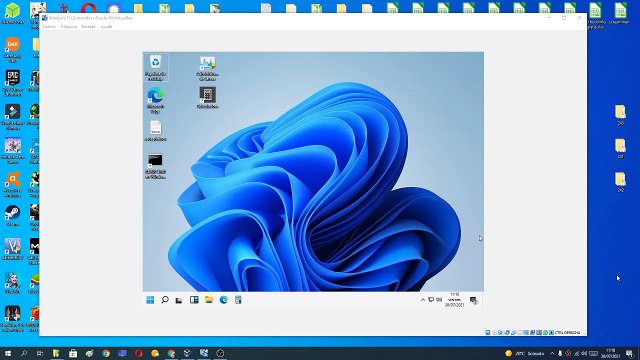Select the Avast icon on host desktop

pos(13,184)
